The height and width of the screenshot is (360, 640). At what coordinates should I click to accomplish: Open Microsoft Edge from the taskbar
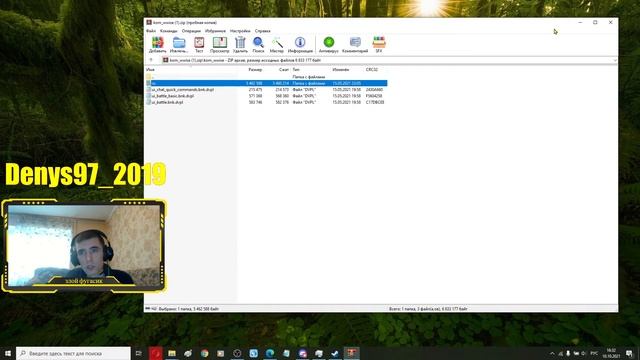coord(270,353)
